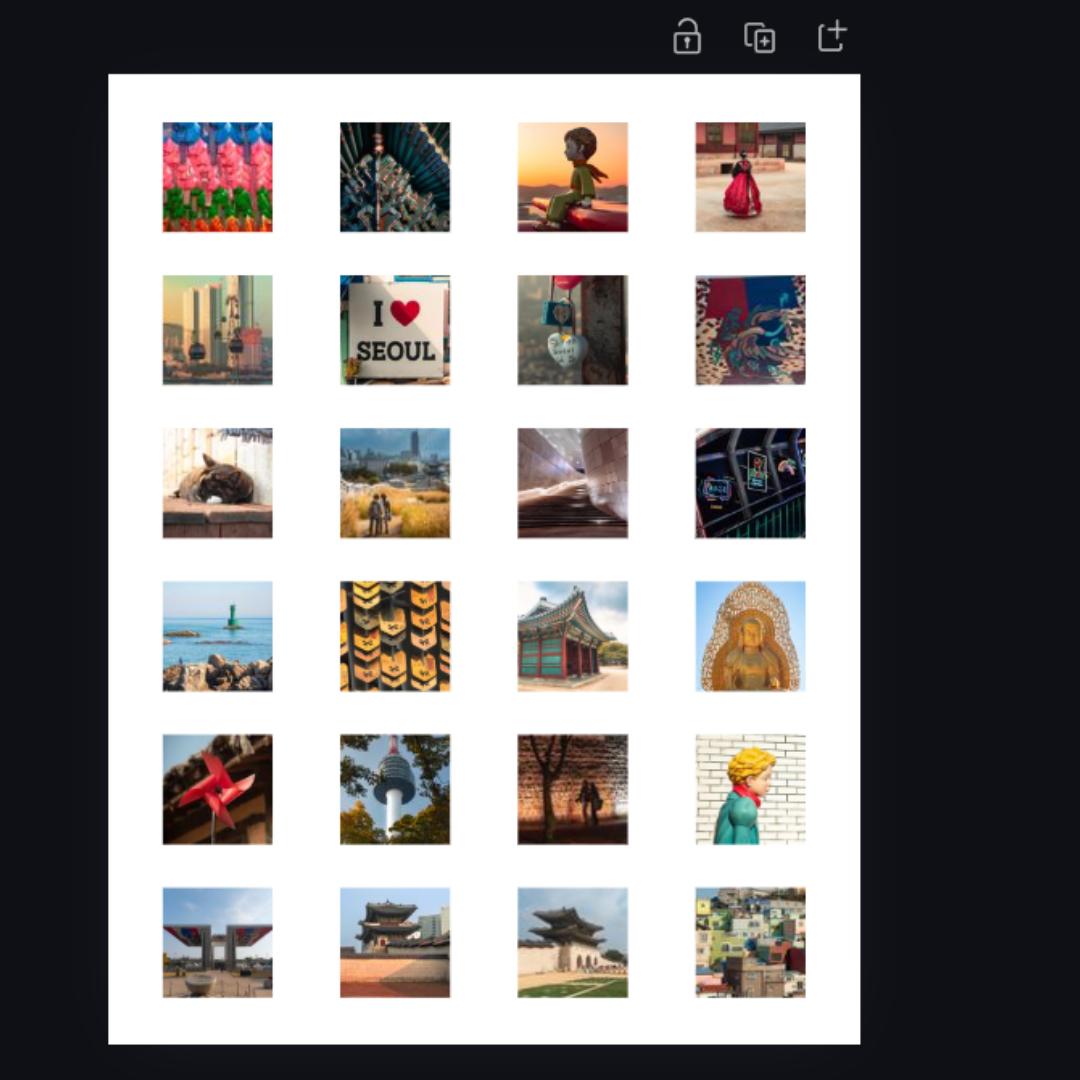Select the sleeping cat photo
Screen dimensions: 1080x1080
pos(218,483)
